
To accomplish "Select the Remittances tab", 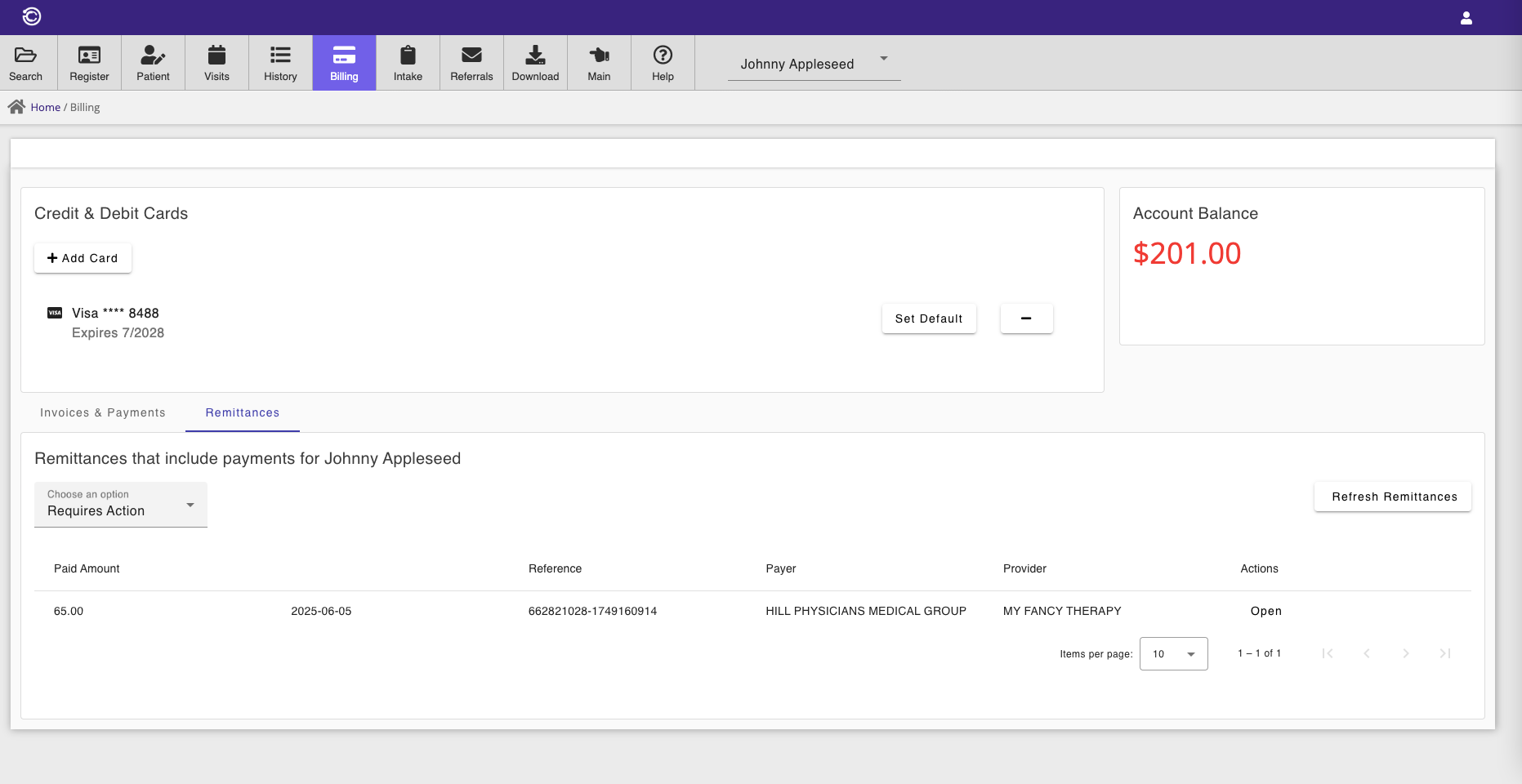I will (x=243, y=413).
